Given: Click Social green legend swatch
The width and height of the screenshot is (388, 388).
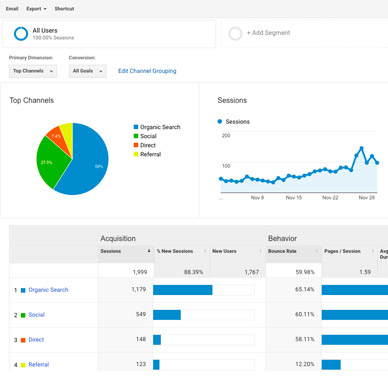Looking at the screenshot, I should 136,136.
